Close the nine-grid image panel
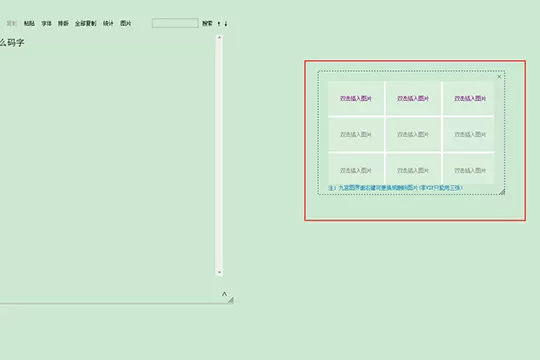The image size is (540, 360). [499, 77]
